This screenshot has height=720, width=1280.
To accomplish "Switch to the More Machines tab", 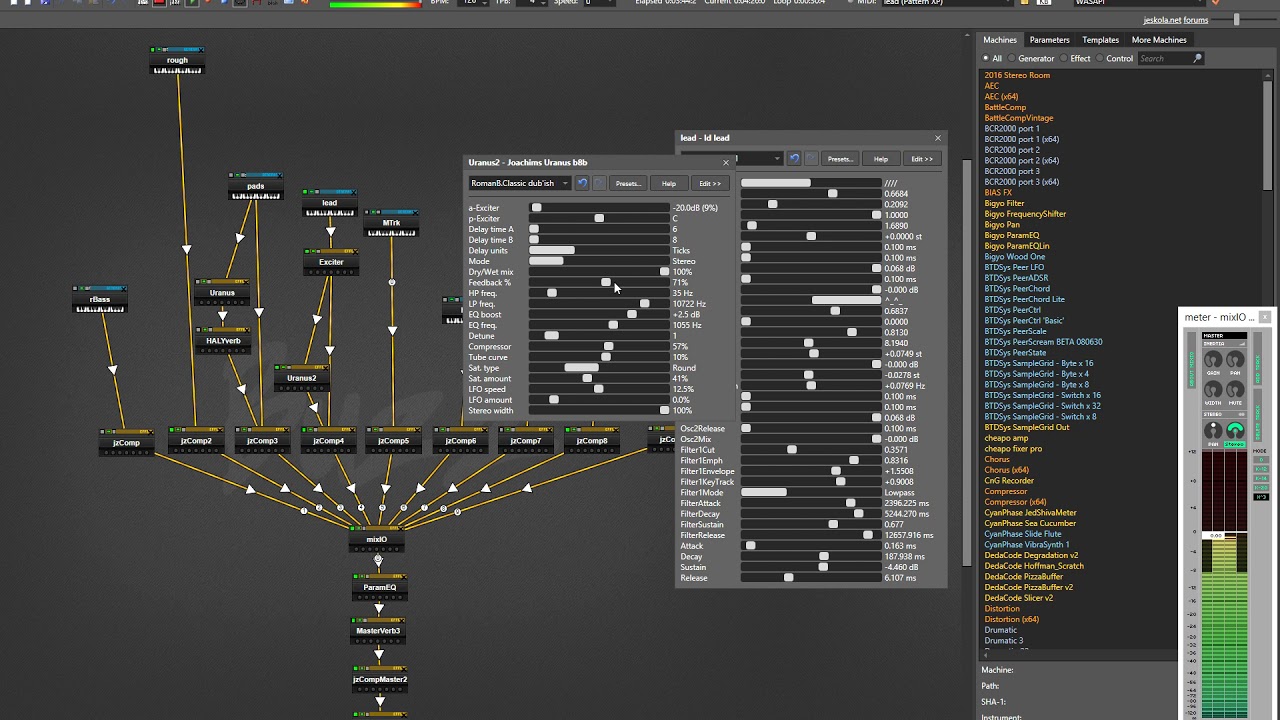I will click(x=1159, y=40).
